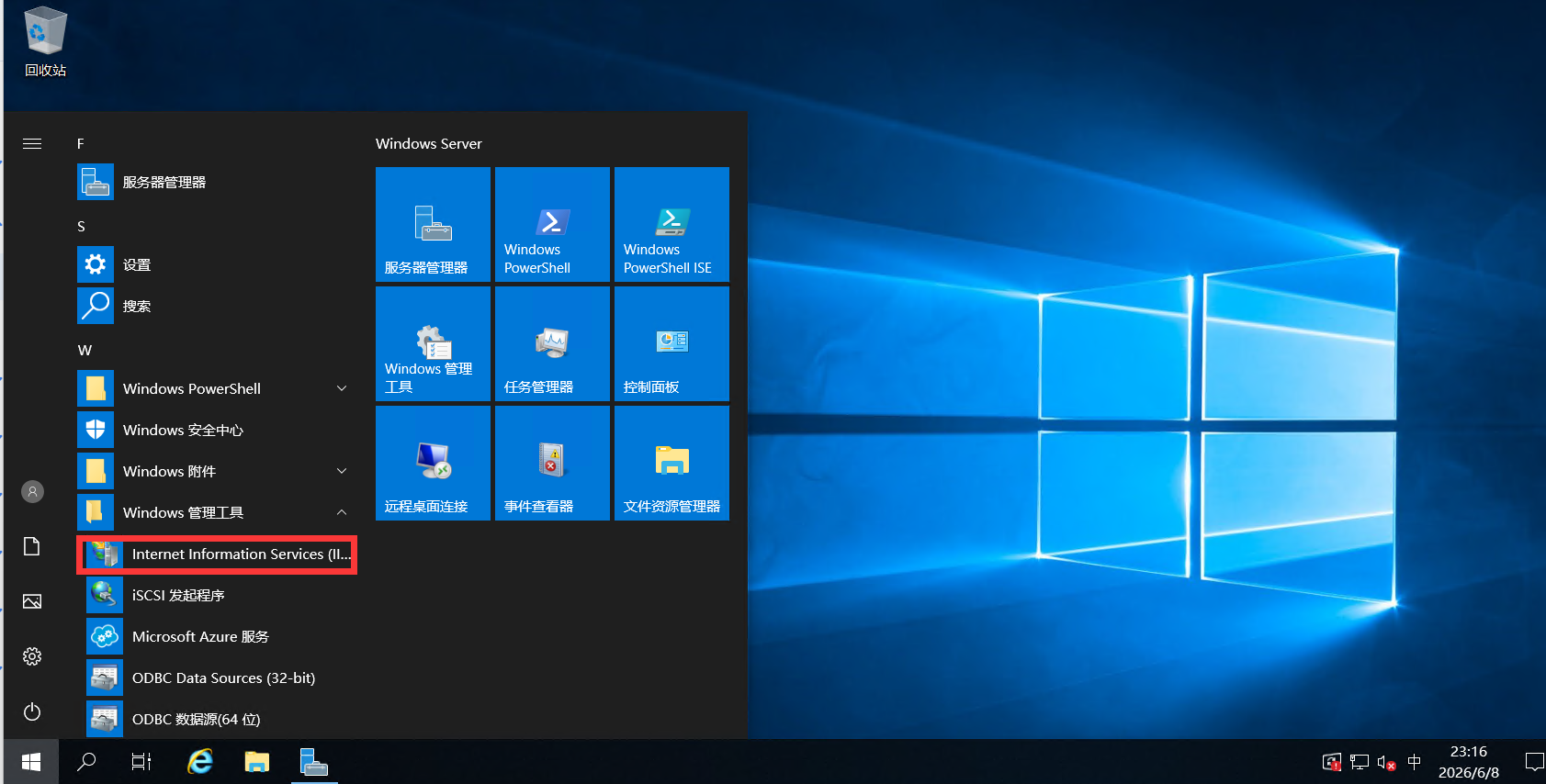Open the clock showing 23:16
The width and height of the screenshot is (1546, 784).
tap(1469, 762)
